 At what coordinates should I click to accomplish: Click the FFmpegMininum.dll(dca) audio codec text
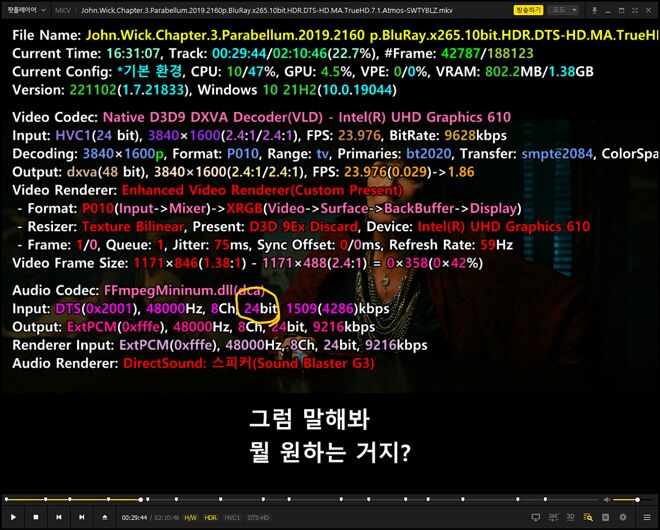tap(184, 290)
